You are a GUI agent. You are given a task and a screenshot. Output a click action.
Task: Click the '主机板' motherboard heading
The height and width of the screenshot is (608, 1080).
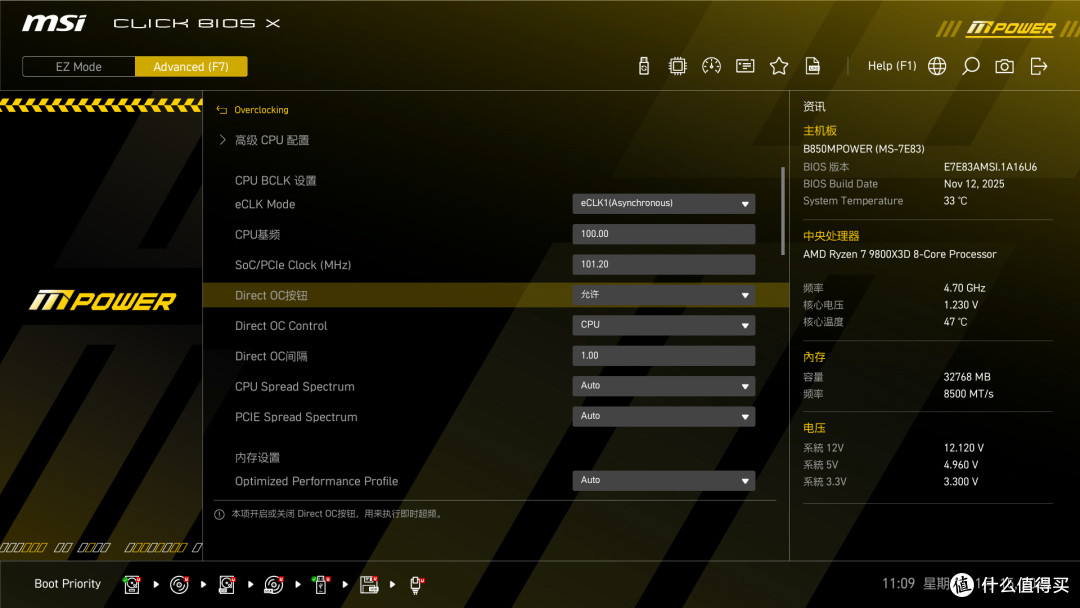[820, 131]
